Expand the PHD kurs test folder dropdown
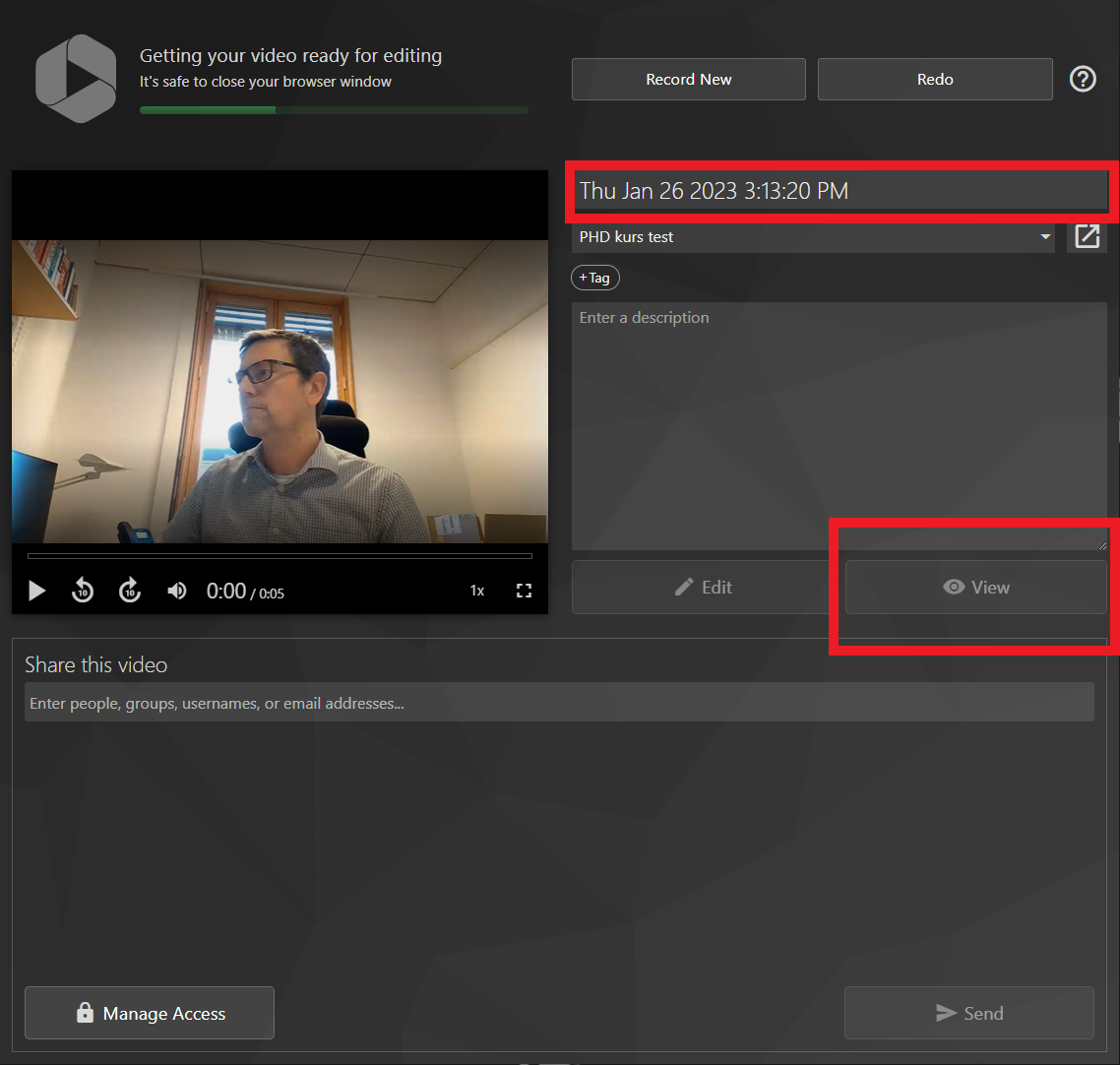The image size is (1120, 1065). click(813, 236)
